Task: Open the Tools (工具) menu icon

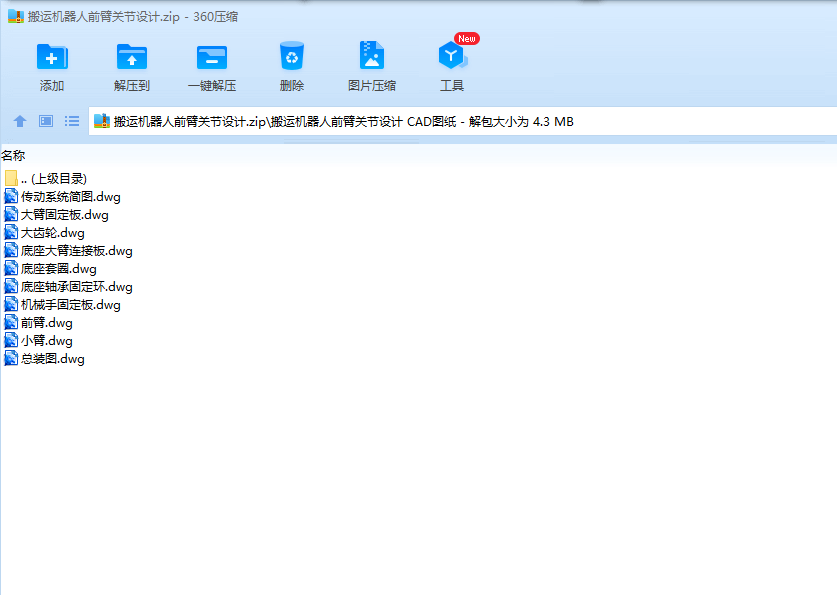Action: (x=452, y=55)
